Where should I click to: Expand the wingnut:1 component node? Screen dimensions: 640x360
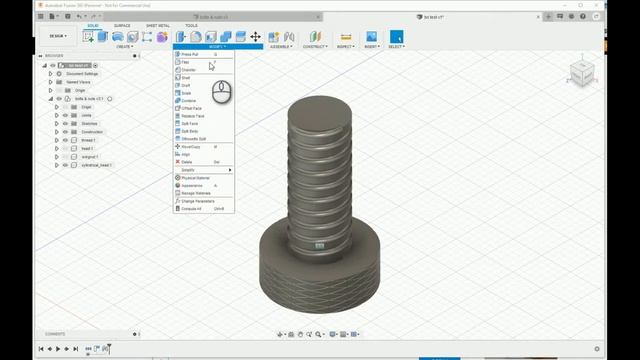pos(57,157)
